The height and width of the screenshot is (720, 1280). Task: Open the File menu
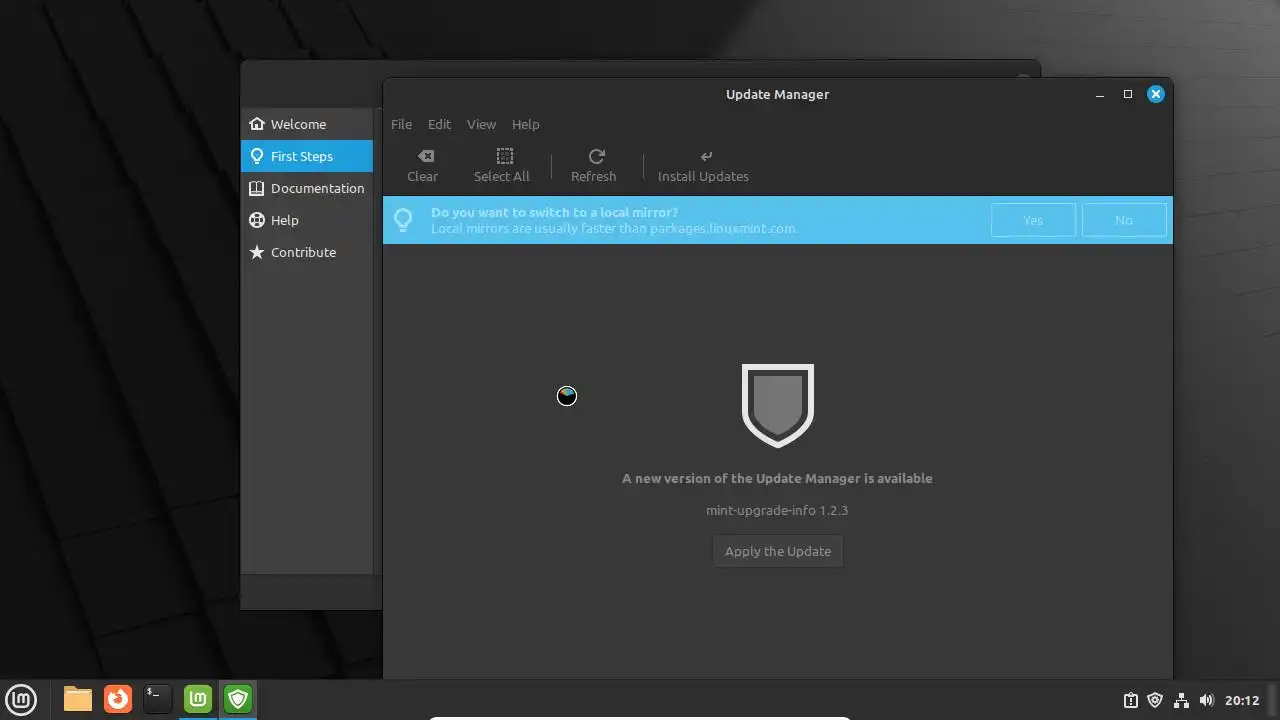[x=401, y=124]
